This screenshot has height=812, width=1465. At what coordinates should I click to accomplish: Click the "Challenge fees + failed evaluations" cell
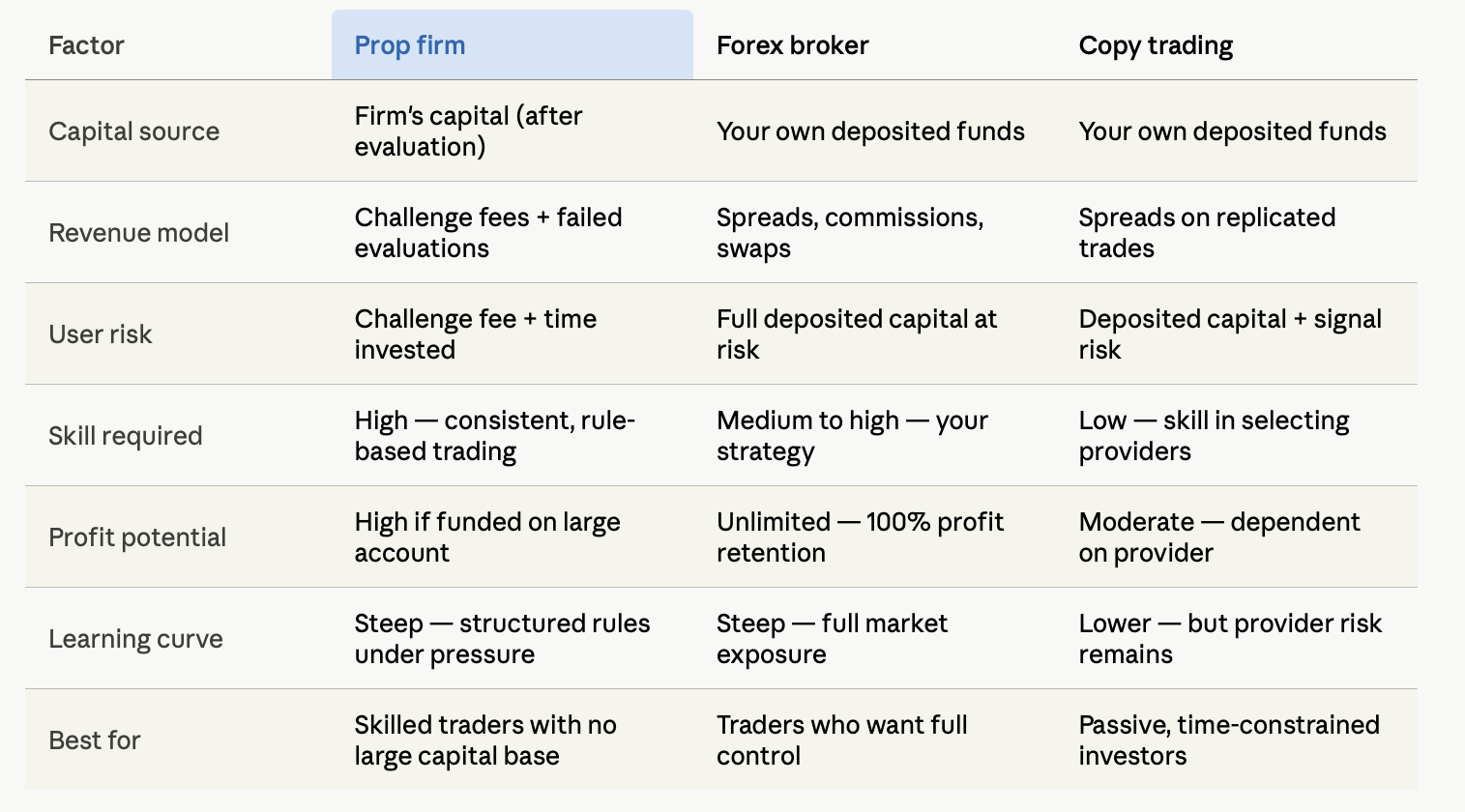[488, 233]
